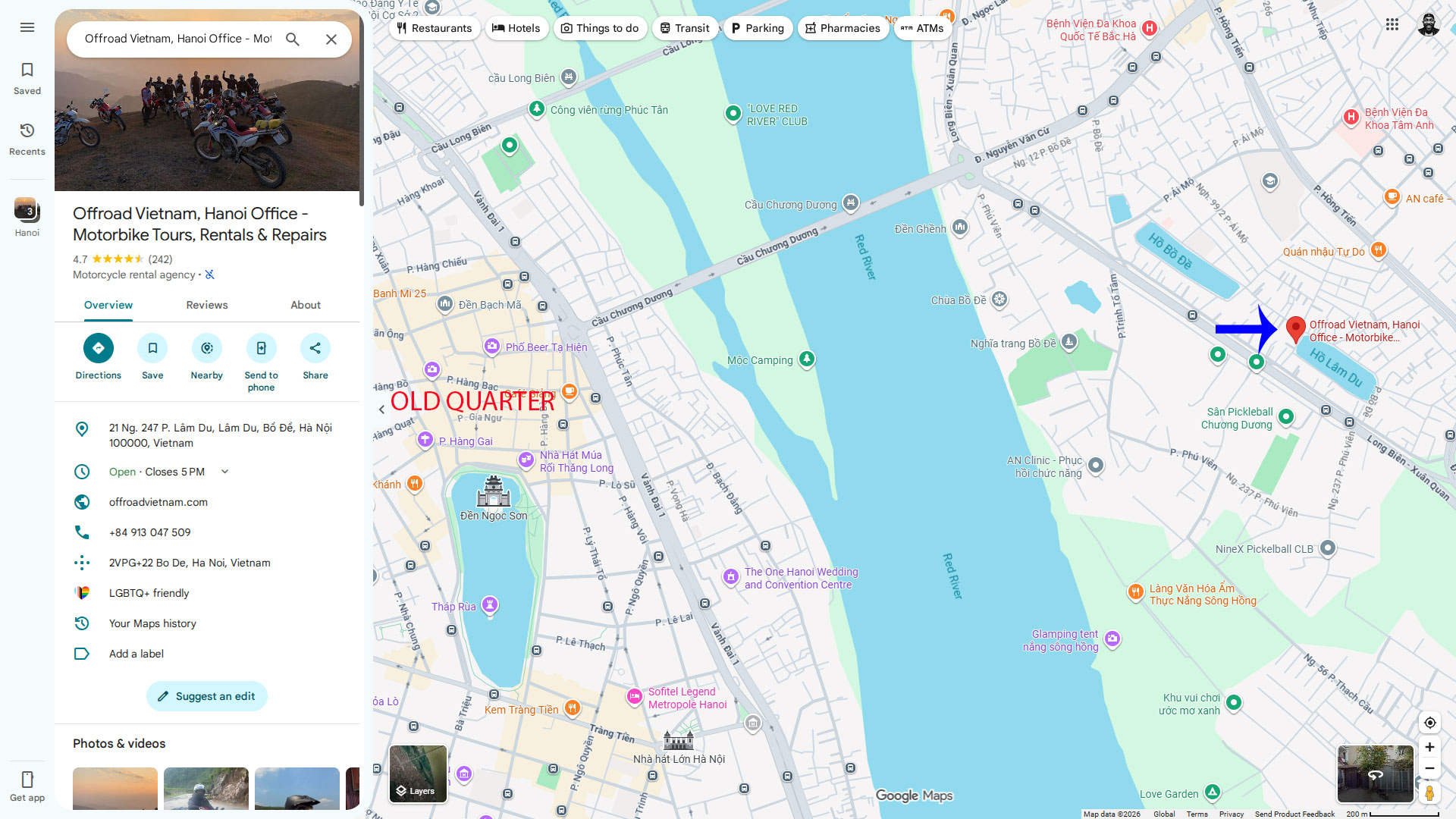Click Send Product Feedback link
This screenshot has height=819, width=1456.
tap(1294, 814)
